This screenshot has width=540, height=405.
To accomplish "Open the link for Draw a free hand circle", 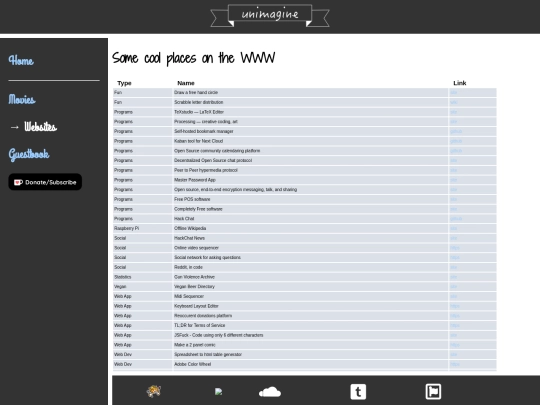I will tap(453, 92).
